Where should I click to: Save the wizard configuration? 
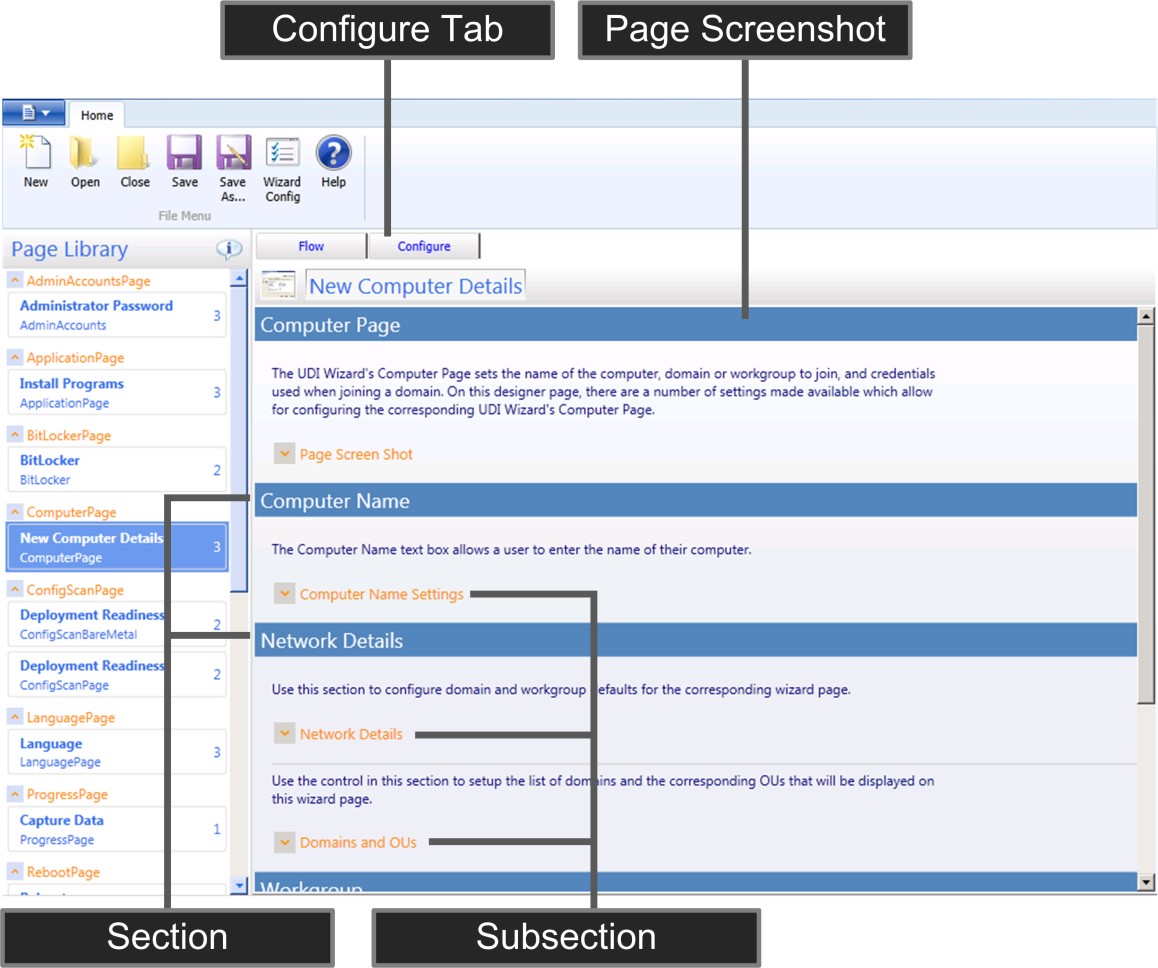[x=184, y=165]
